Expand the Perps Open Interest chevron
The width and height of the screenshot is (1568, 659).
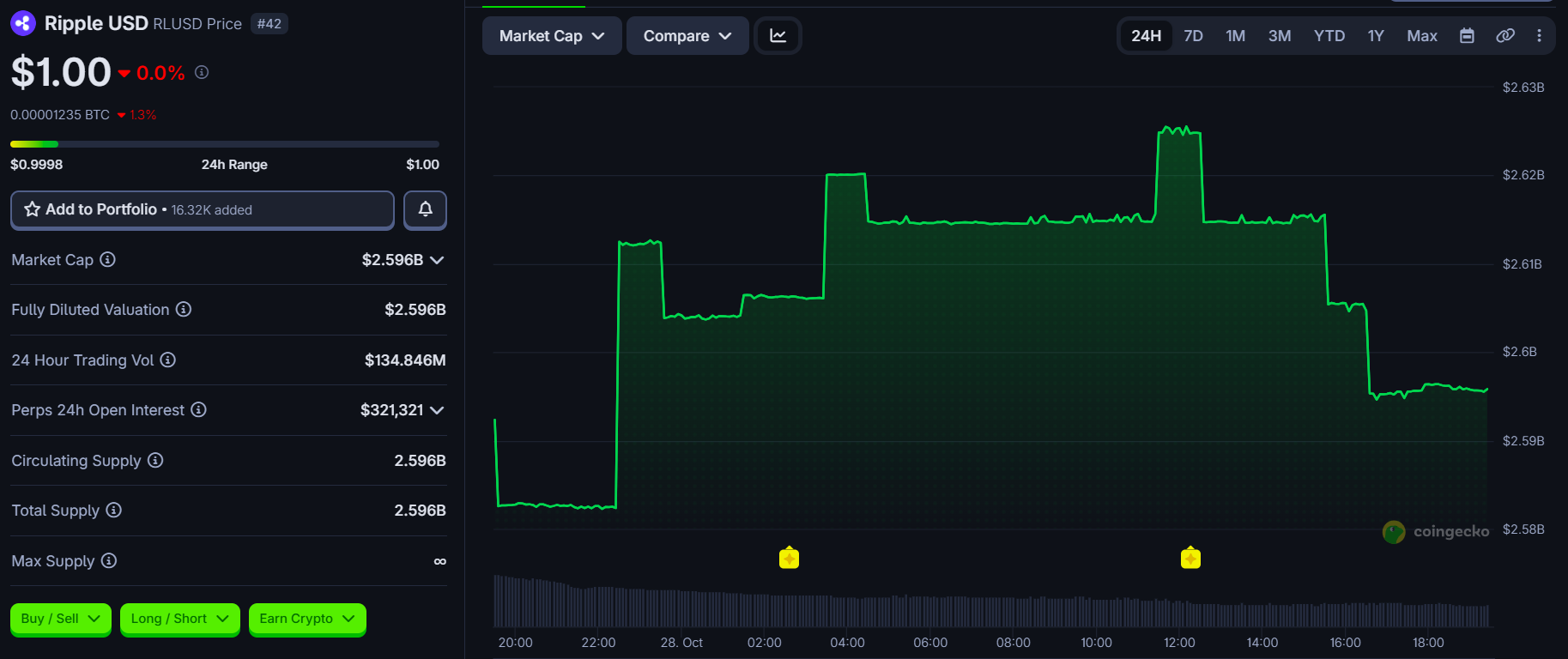pyautogui.click(x=437, y=410)
